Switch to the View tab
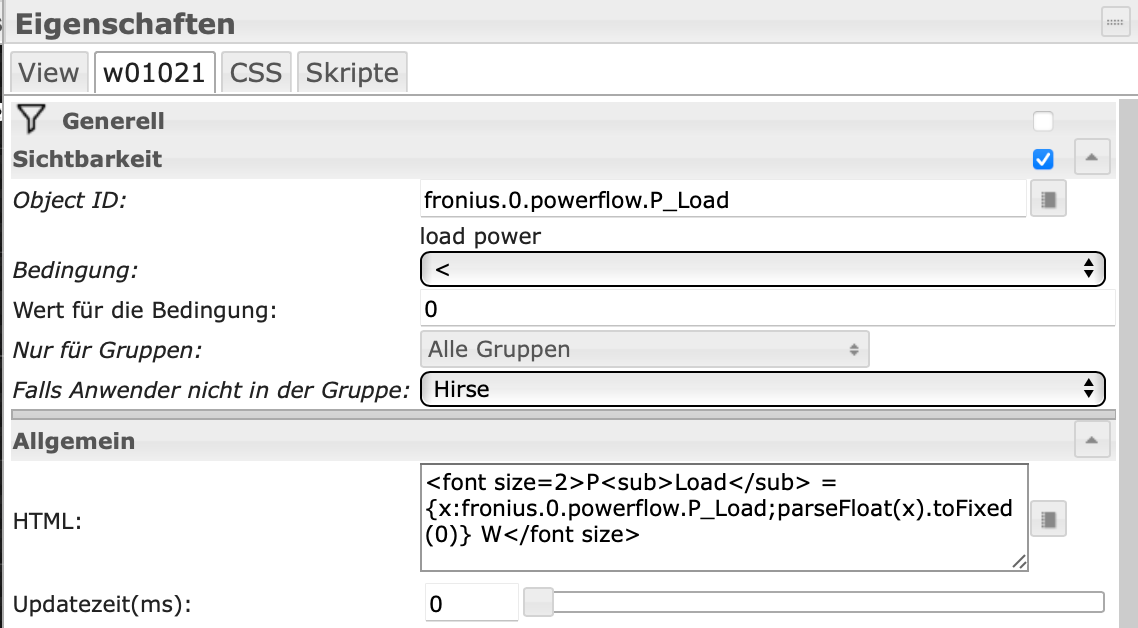This screenshot has height=628, width=1138. 49,73
